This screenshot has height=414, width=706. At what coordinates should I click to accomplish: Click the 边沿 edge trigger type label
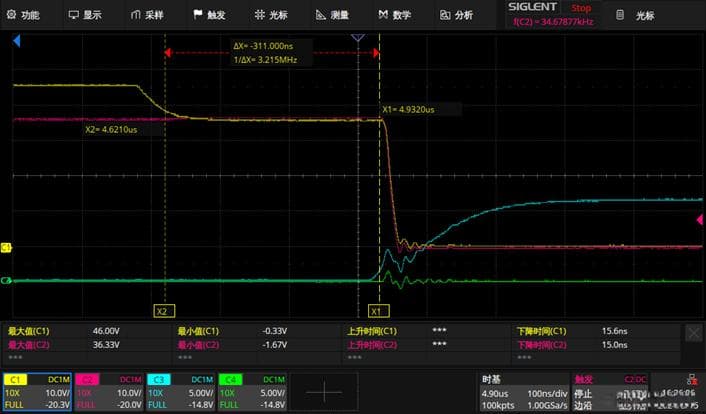click(x=583, y=405)
